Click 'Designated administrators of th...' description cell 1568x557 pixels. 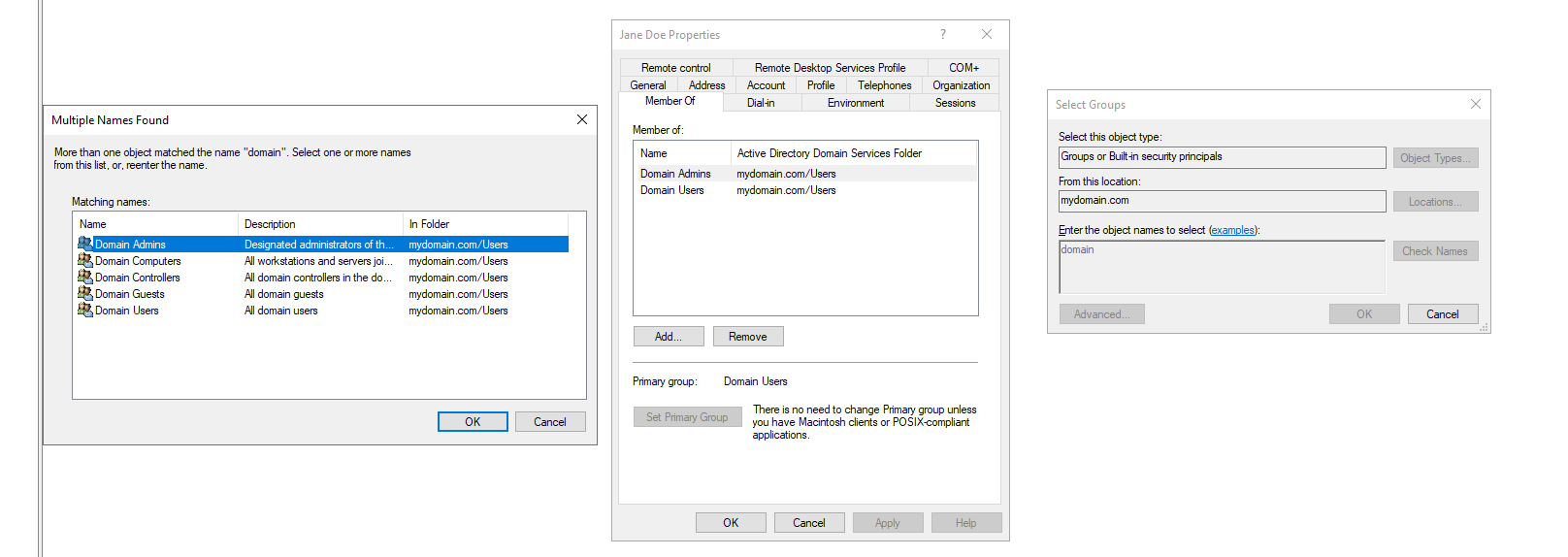click(319, 245)
